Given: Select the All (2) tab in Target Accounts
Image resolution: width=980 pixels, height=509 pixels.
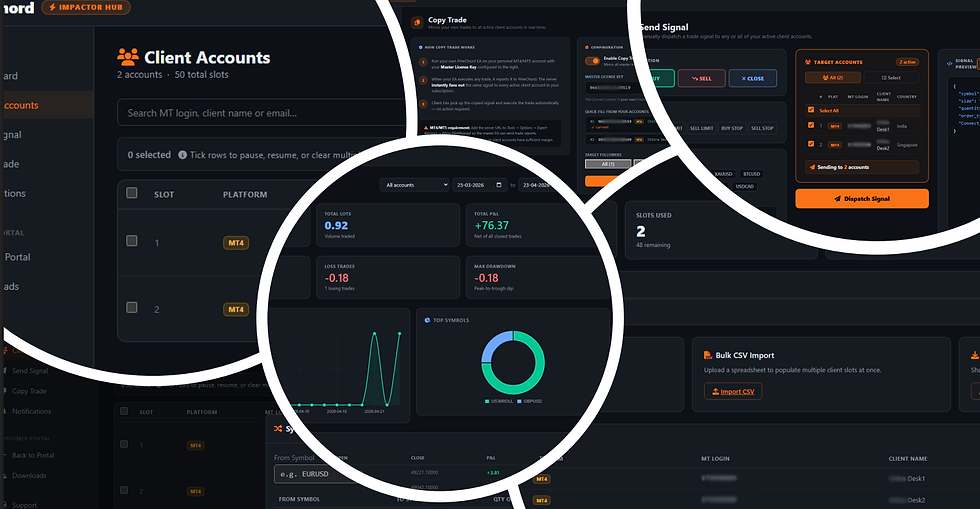Looking at the screenshot, I should 832,78.
